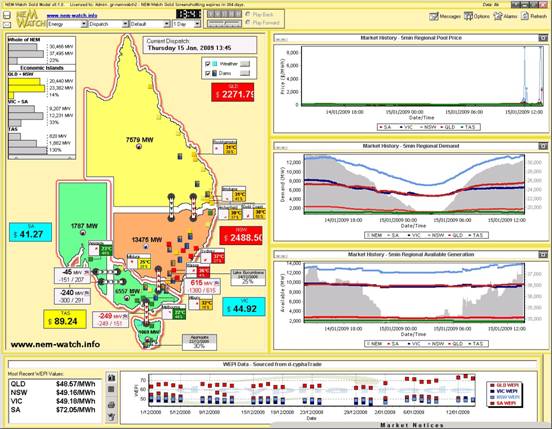The image size is (552, 429).
Task: Click the Melbourne 22°C weather icon
Action: pos(175,313)
